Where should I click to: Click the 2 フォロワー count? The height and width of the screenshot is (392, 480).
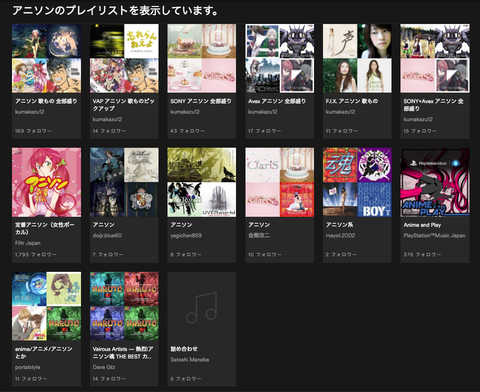(x=341, y=254)
